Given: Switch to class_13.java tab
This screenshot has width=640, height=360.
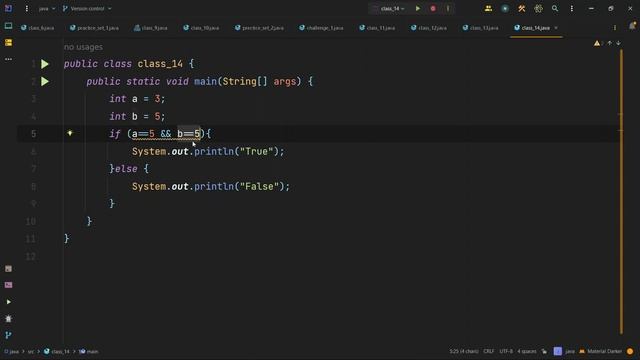Looking at the screenshot, I should click(480, 28).
